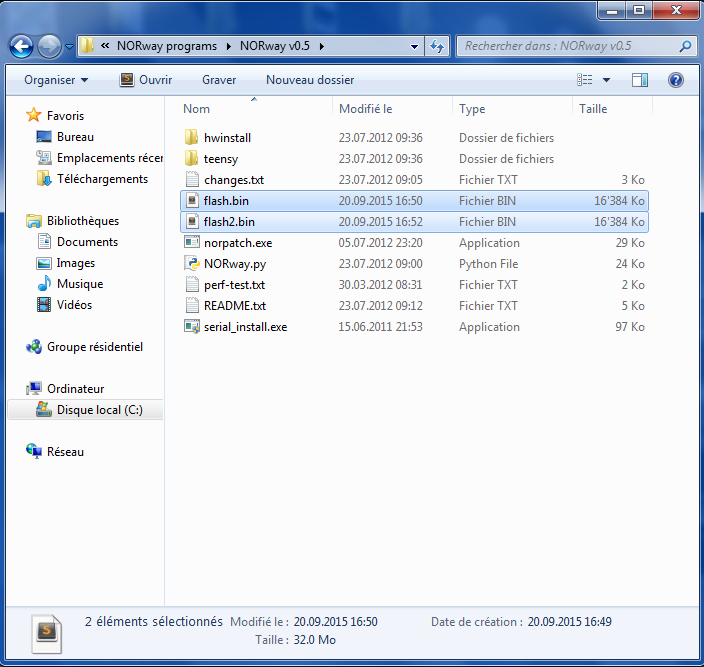704x667 pixels.
Task: Go back with the blue Back arrow
Action: [x=22, y=46]
